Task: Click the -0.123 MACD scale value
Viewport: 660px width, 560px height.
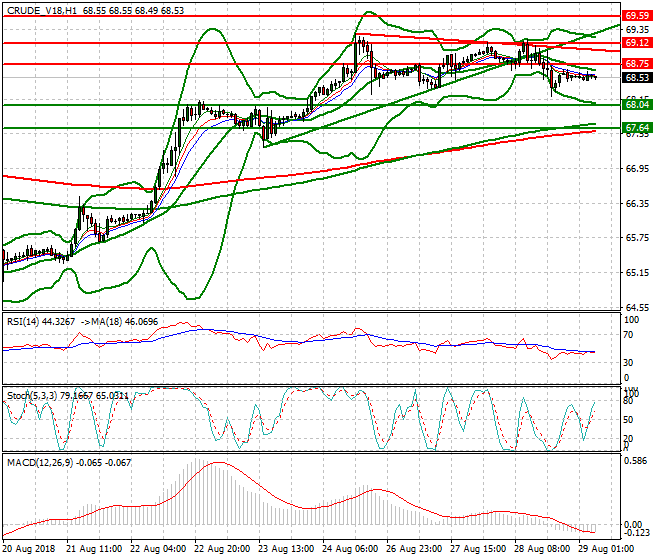Action: 637,533
